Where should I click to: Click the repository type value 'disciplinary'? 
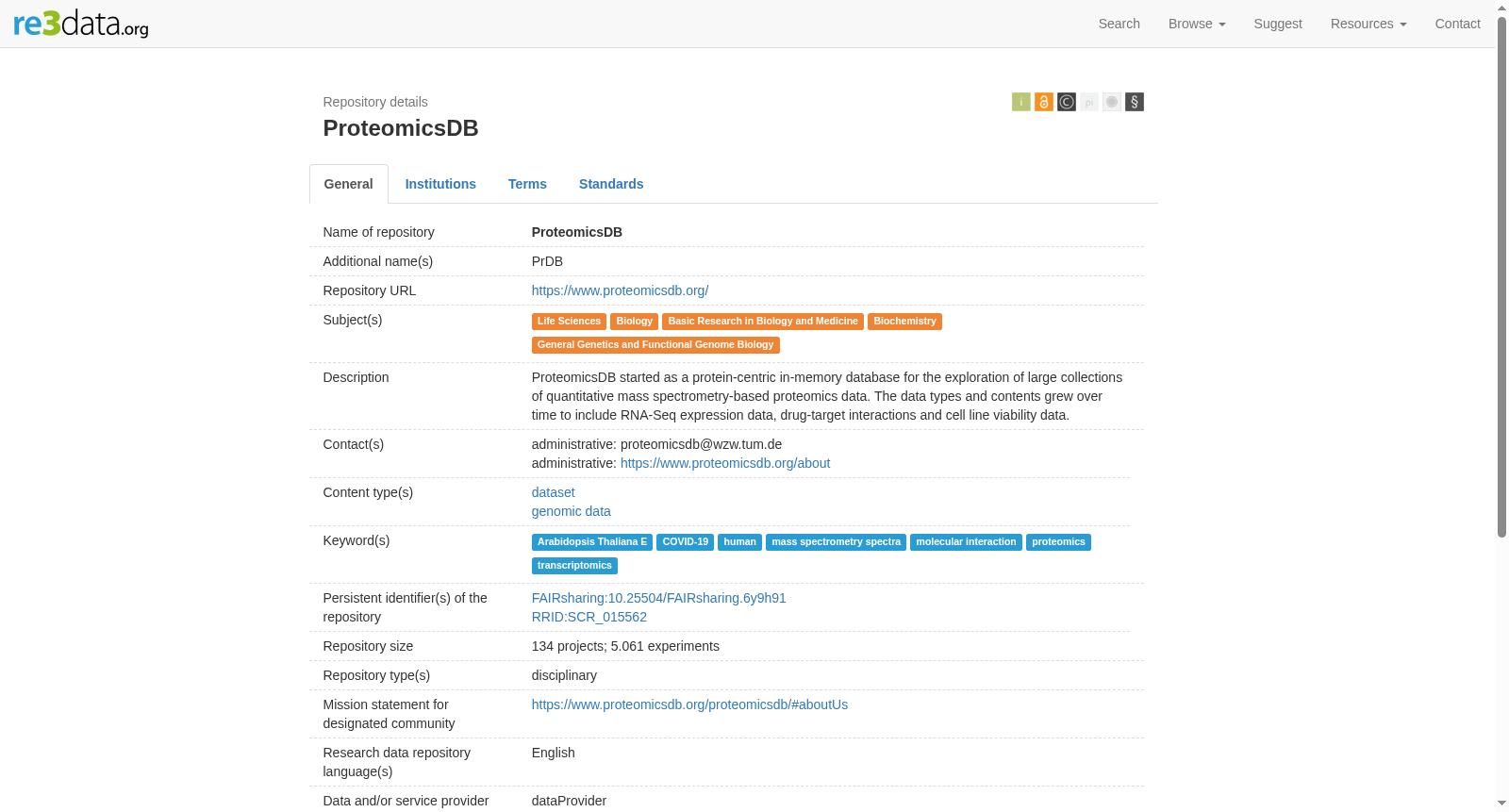(x=564, y=675)
